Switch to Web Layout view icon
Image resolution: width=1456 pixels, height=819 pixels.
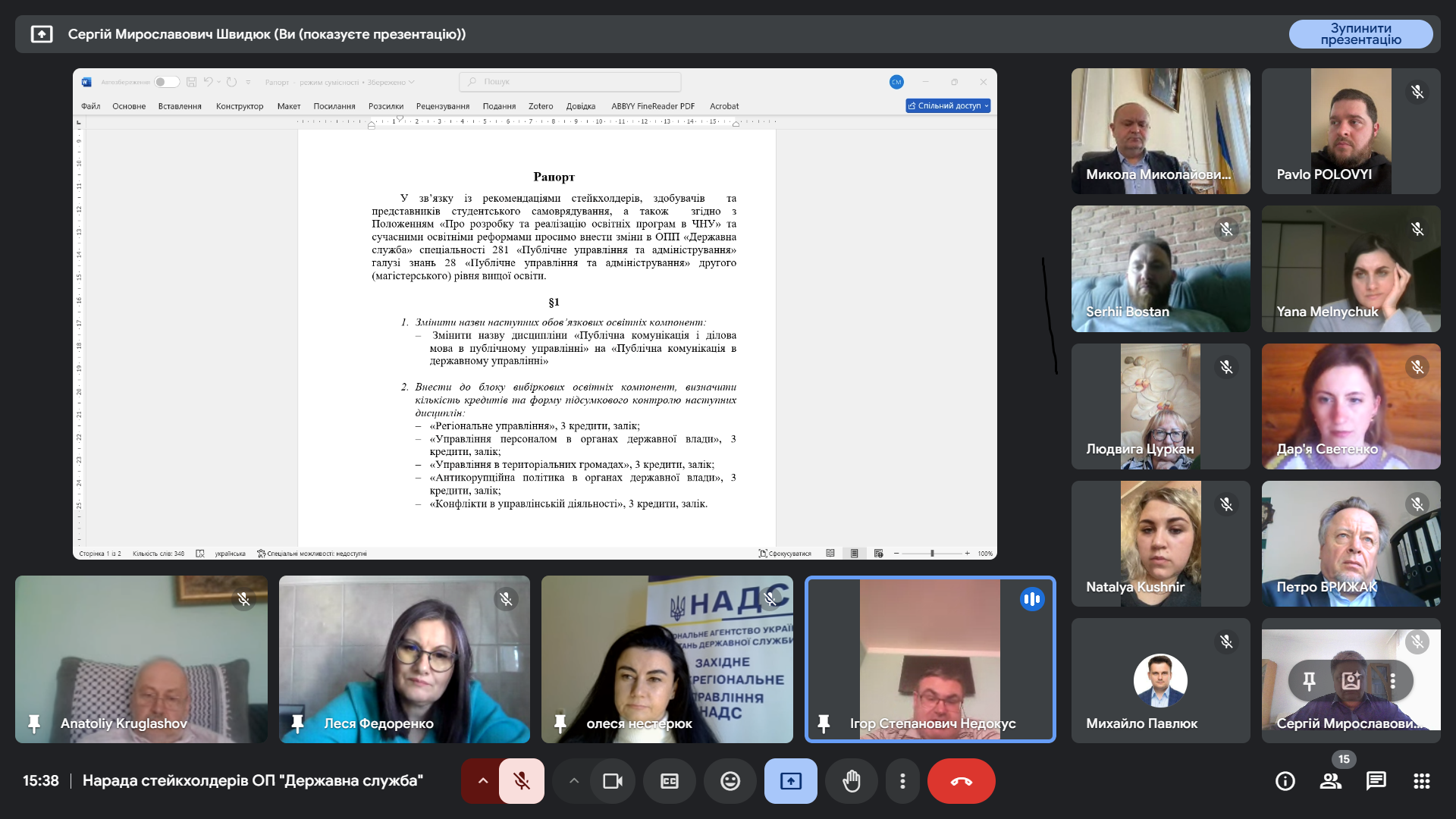click(x=878, y=554)
